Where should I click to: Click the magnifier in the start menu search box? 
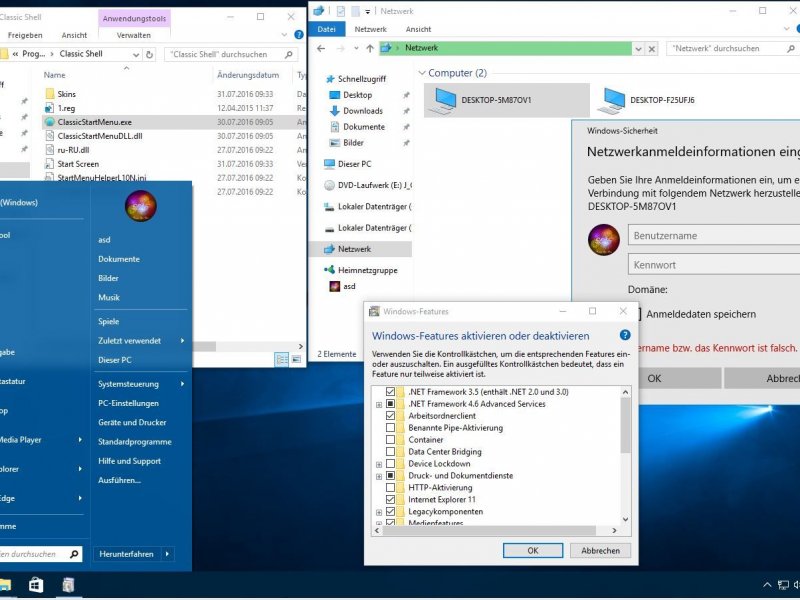click(74, 554)
